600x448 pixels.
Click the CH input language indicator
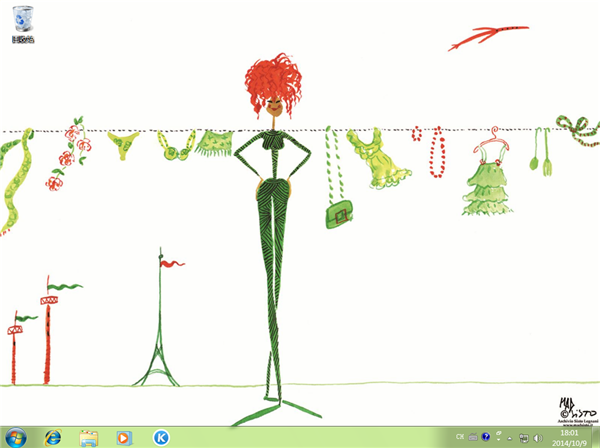tap(459, 437)
